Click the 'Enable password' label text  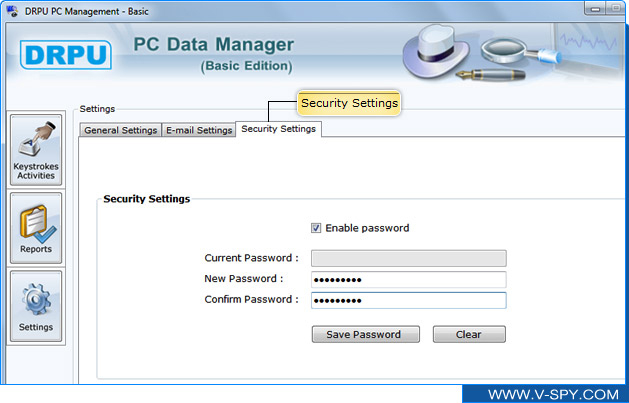click(367, 228)
